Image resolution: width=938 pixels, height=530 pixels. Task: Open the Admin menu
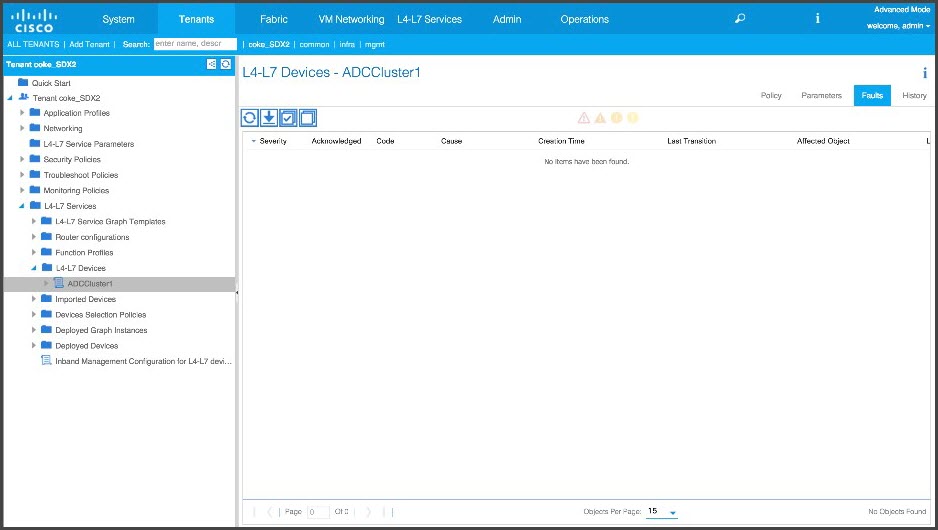(x=507, y=19)
